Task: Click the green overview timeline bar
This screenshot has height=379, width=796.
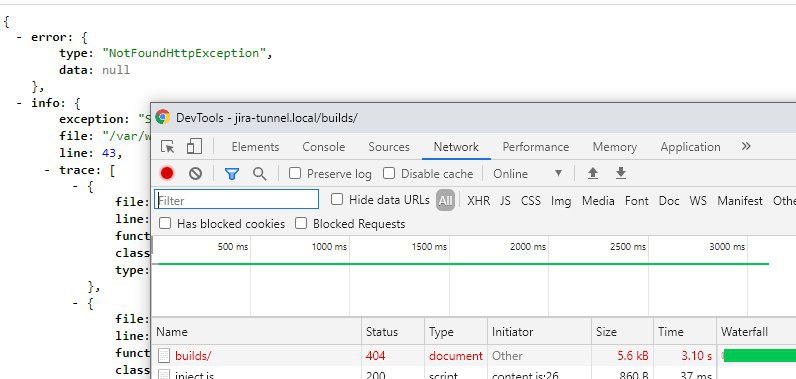Action: coord(463,264)
